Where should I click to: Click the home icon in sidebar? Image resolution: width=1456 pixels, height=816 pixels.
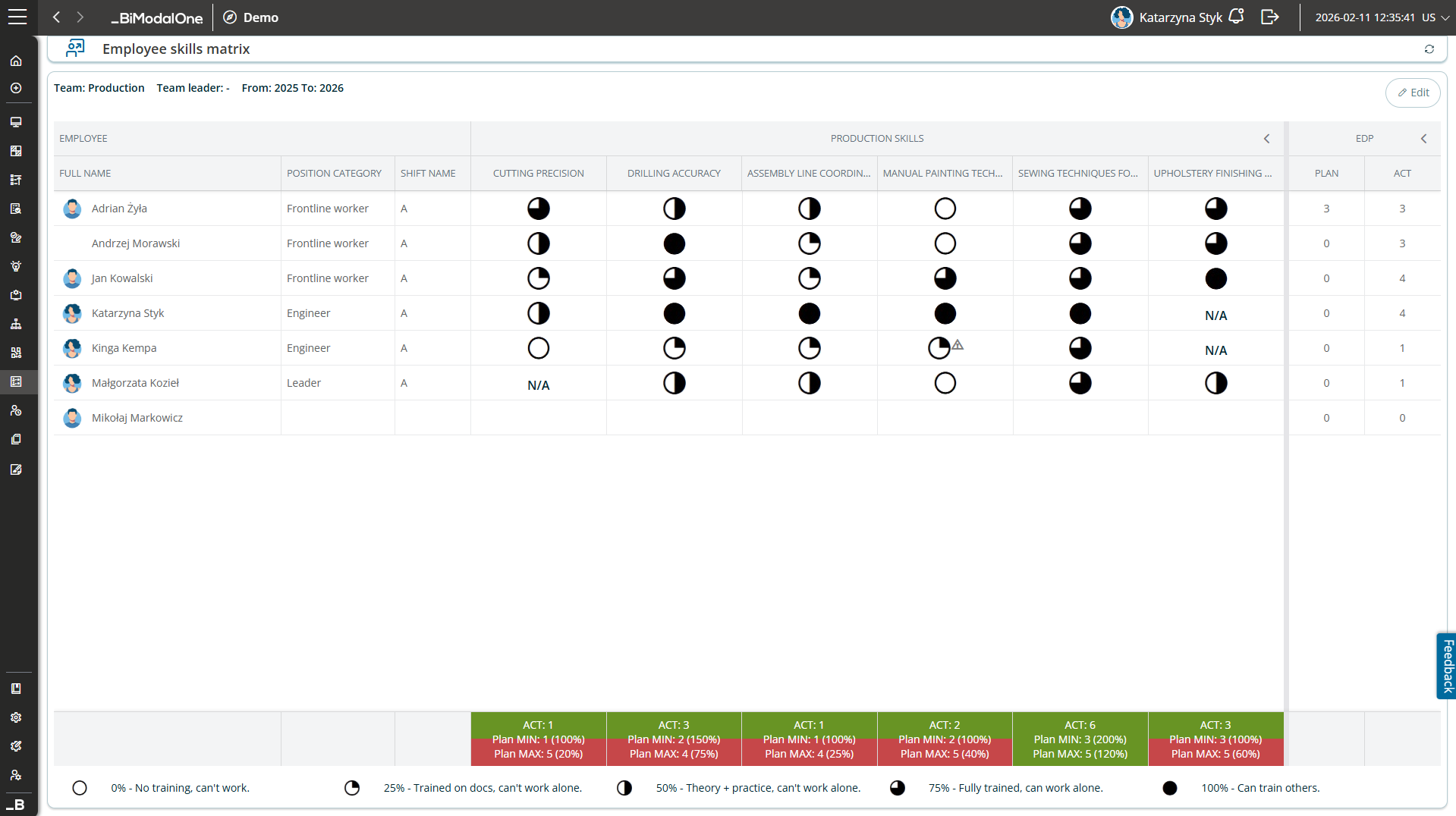coord(16,61)
